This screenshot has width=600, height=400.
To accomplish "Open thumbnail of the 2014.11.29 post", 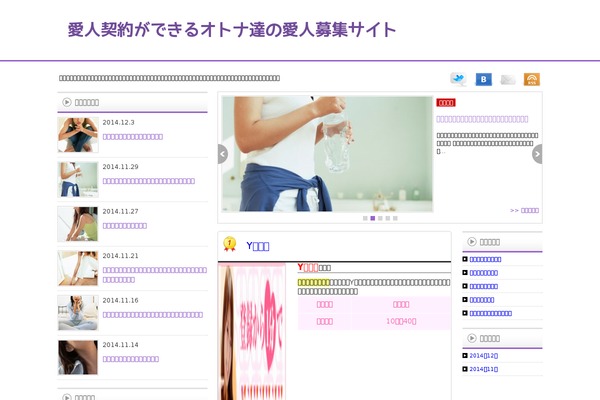I will (x=78, y=180).
